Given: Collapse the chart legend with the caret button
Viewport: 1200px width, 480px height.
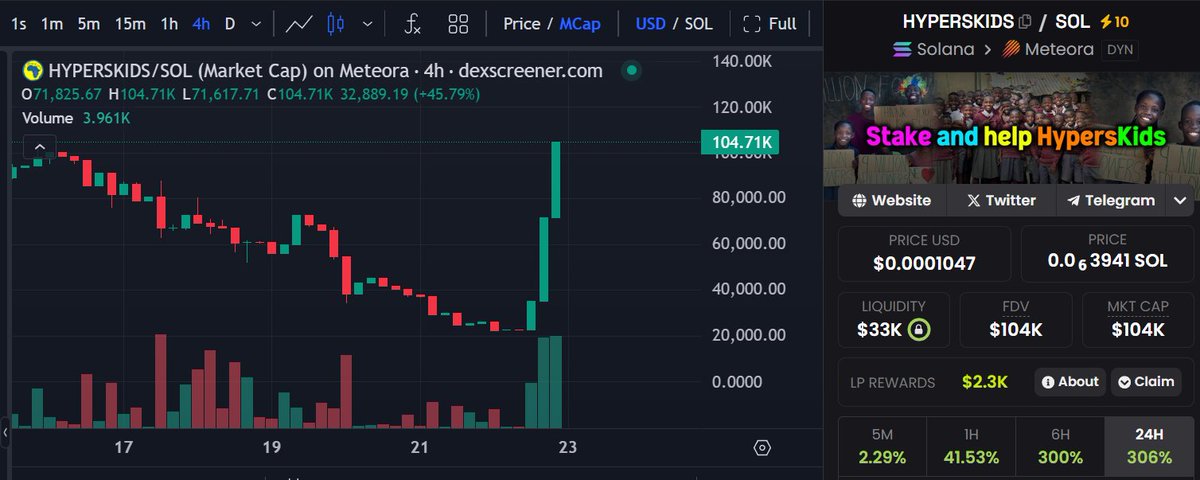Looking at the screenshot, I should pyautogui.click(x=40, y=147).
